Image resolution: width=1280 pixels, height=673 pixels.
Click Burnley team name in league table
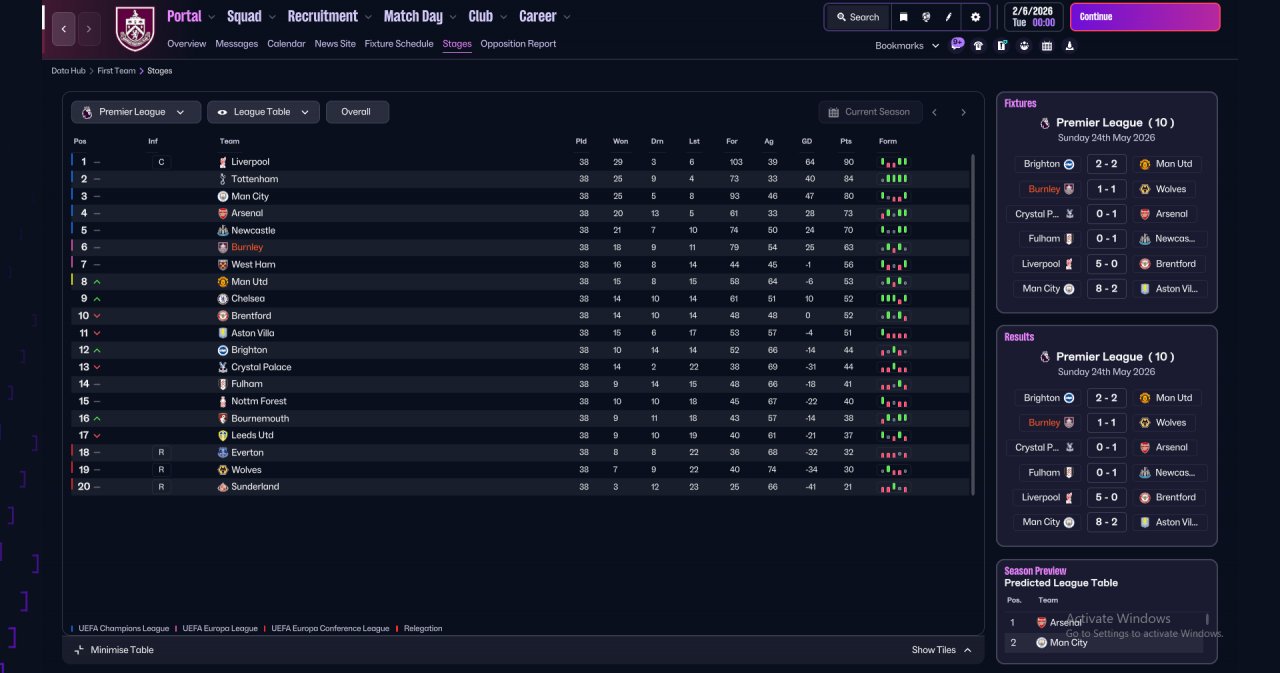tap(247, 247)
